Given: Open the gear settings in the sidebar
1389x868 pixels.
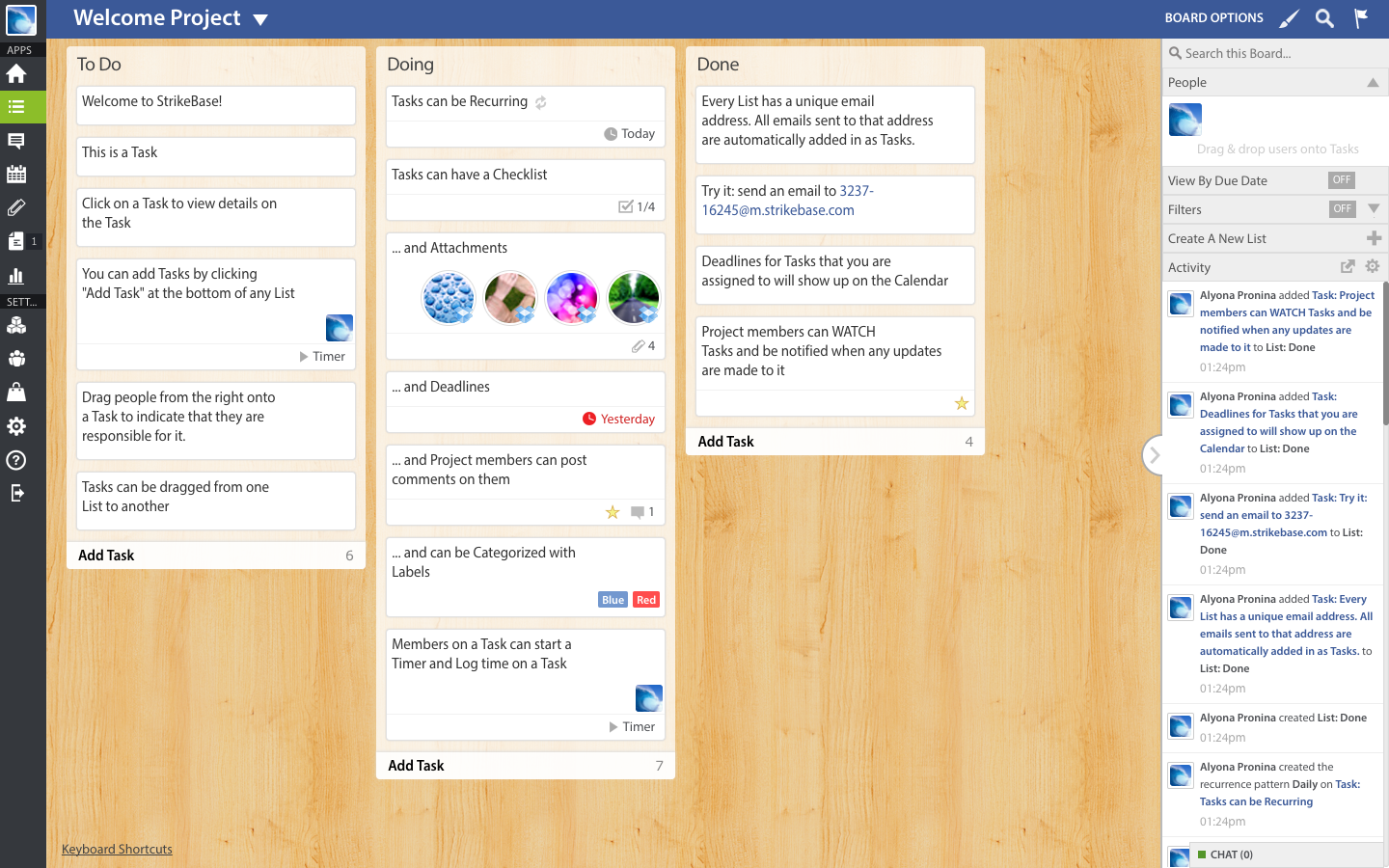Looking at the screenshot, I should [16, 426].
